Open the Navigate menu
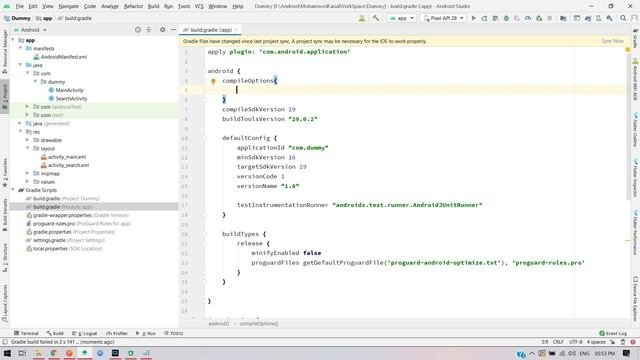 pos(68,6)
